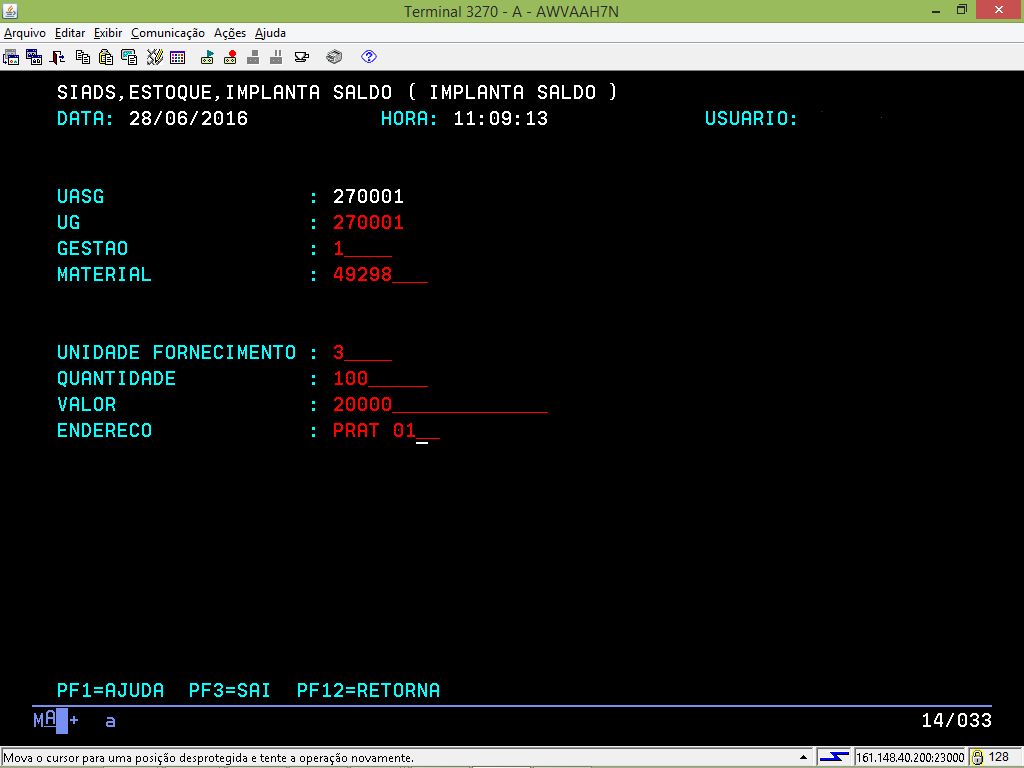Click the QUANTIDADE field showing 100
1024x768 pixels.
[x=381, y=379]
